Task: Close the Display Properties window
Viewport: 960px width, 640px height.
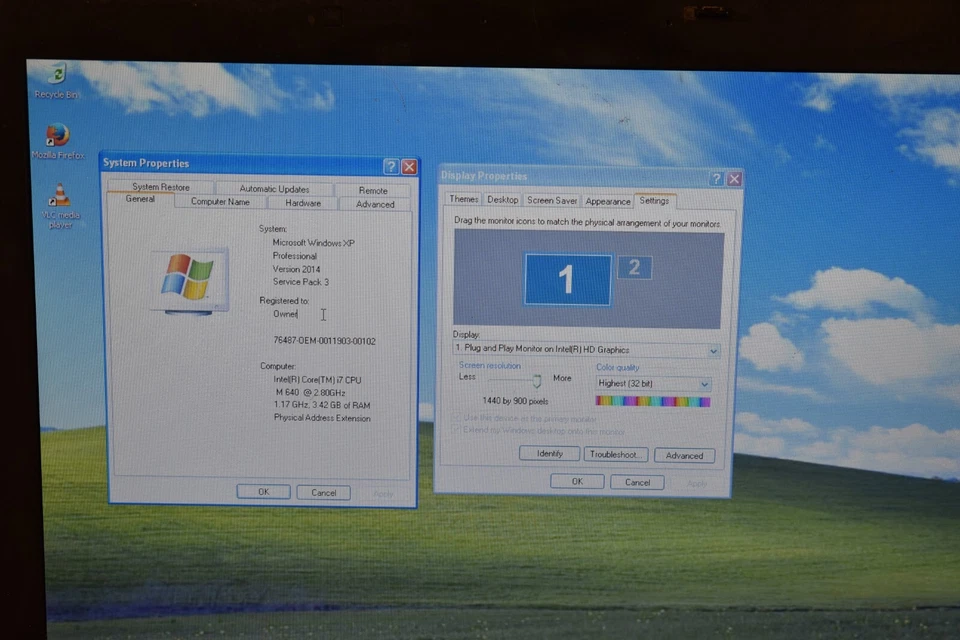Action: coord(734,179)
